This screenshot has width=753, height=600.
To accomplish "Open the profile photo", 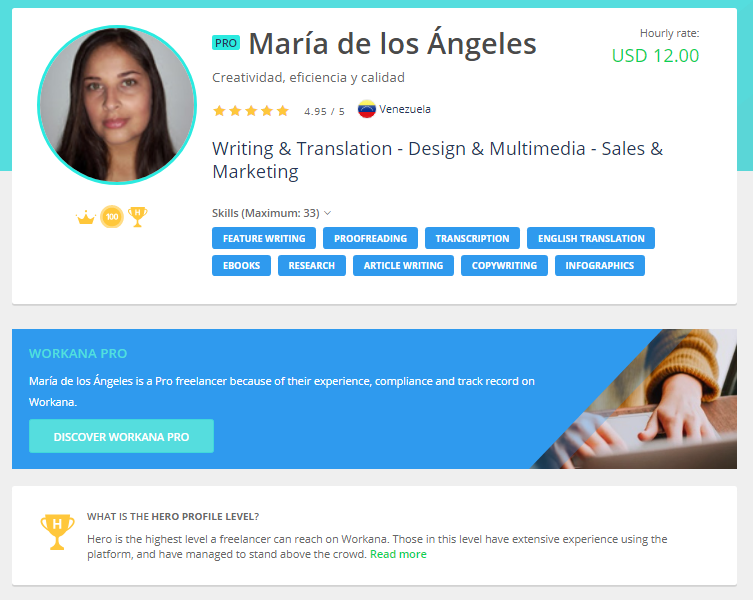I will [117, 105].
